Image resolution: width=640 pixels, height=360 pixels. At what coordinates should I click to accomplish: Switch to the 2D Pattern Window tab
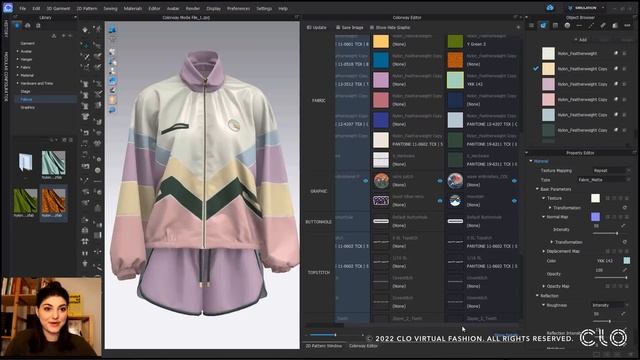click(324, 346)
